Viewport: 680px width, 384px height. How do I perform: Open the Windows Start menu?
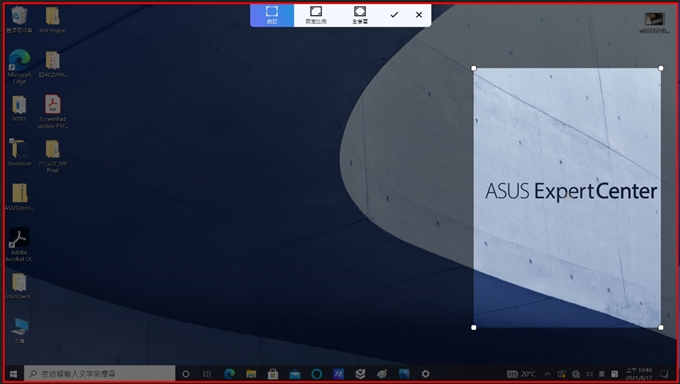(x=13, y=374)
